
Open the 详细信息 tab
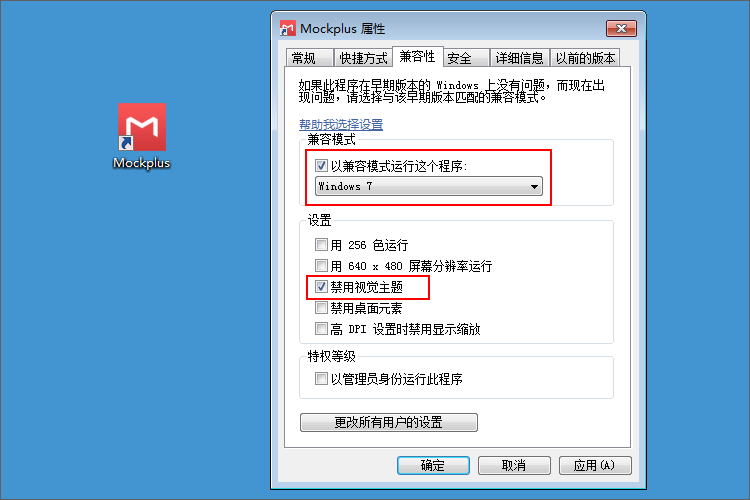519,58
